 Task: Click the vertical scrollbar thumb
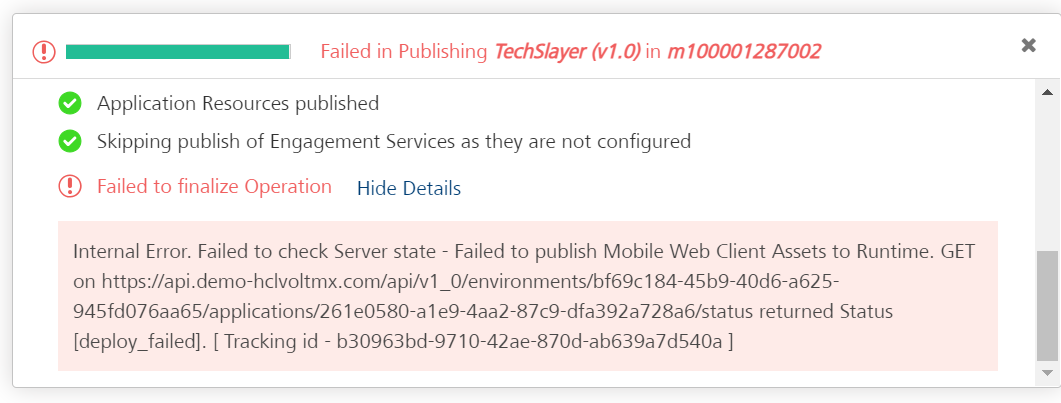coord(1047,306)
